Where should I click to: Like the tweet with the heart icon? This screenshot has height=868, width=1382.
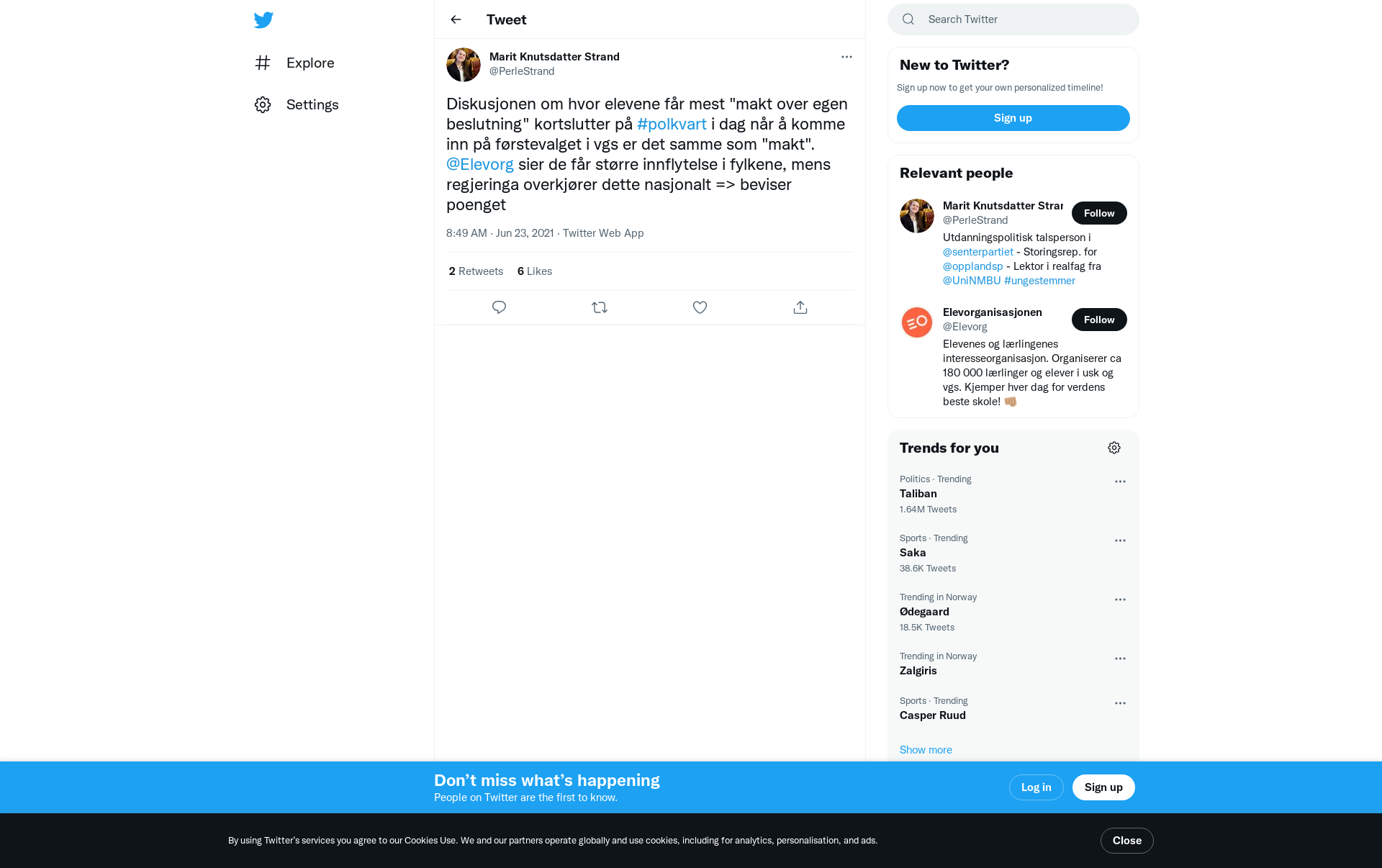pos(700,307)
